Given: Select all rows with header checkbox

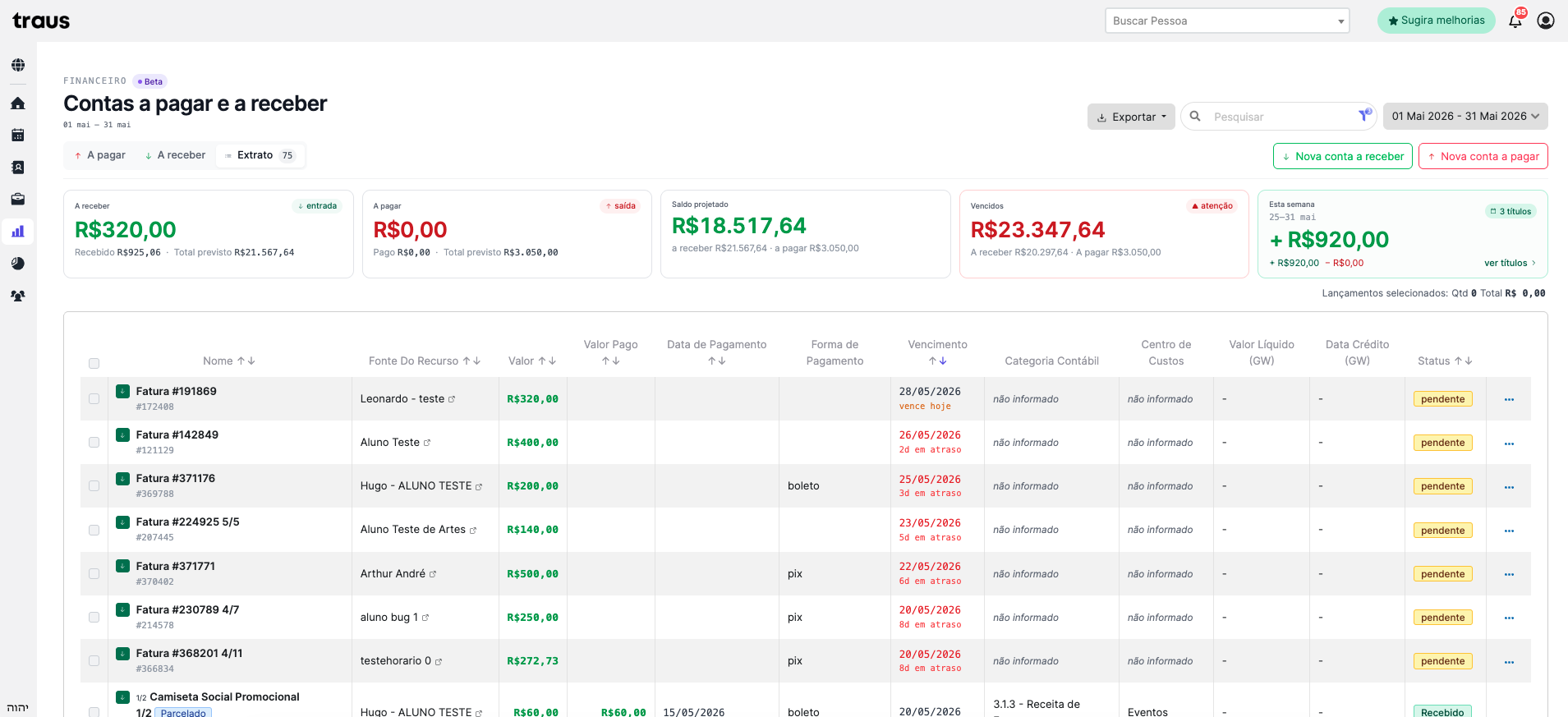Looking at the screenshot, I should pos(94,363).
